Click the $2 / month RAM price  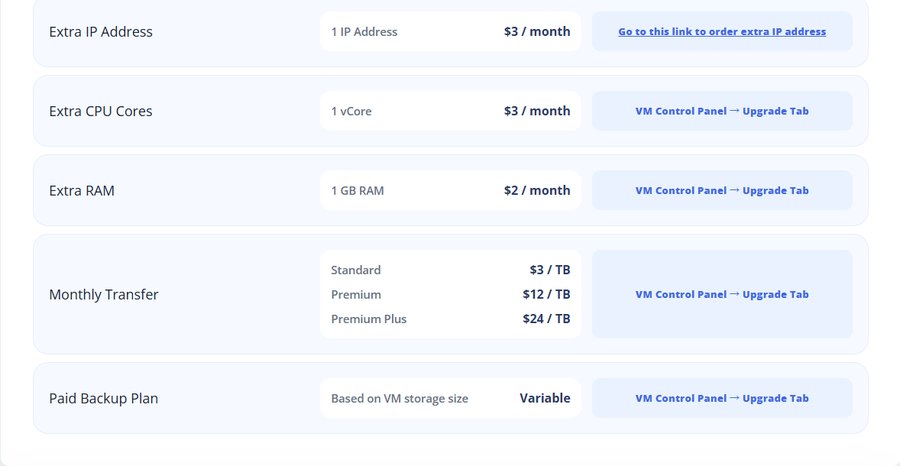pos(537,191)
